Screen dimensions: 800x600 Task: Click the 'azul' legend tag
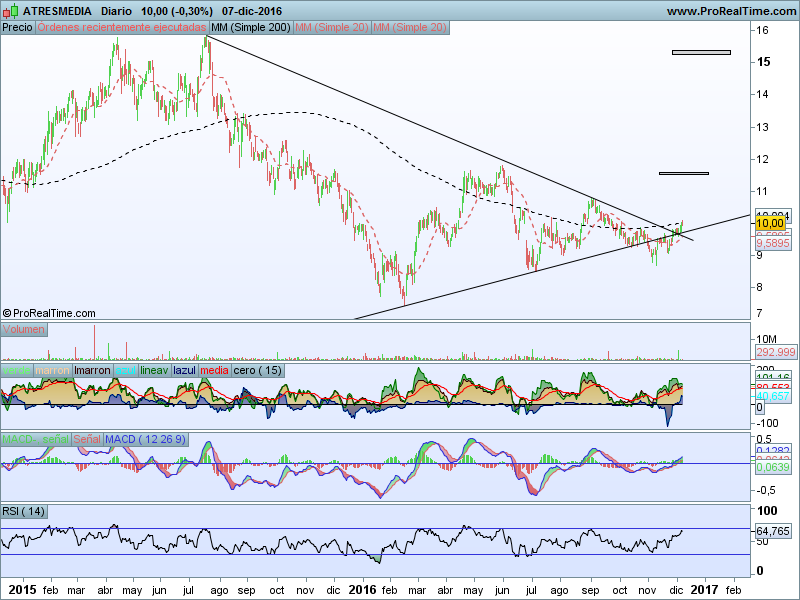point(125,370)
